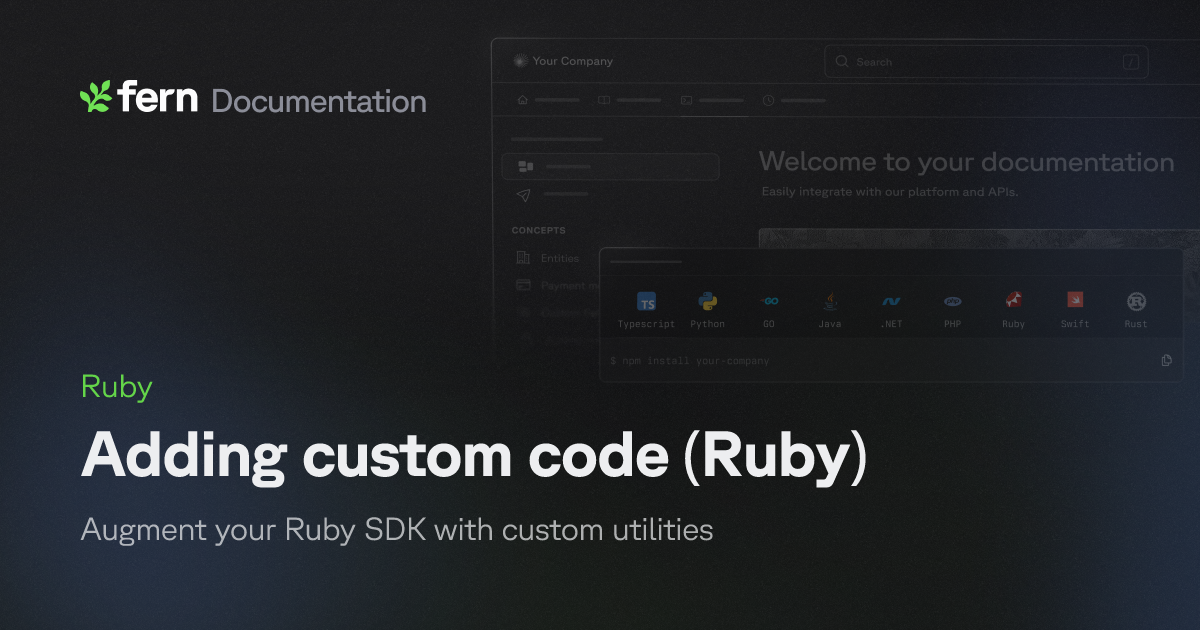
Task: Choose the .NET SDK icon
Action: tap(891, 301)
